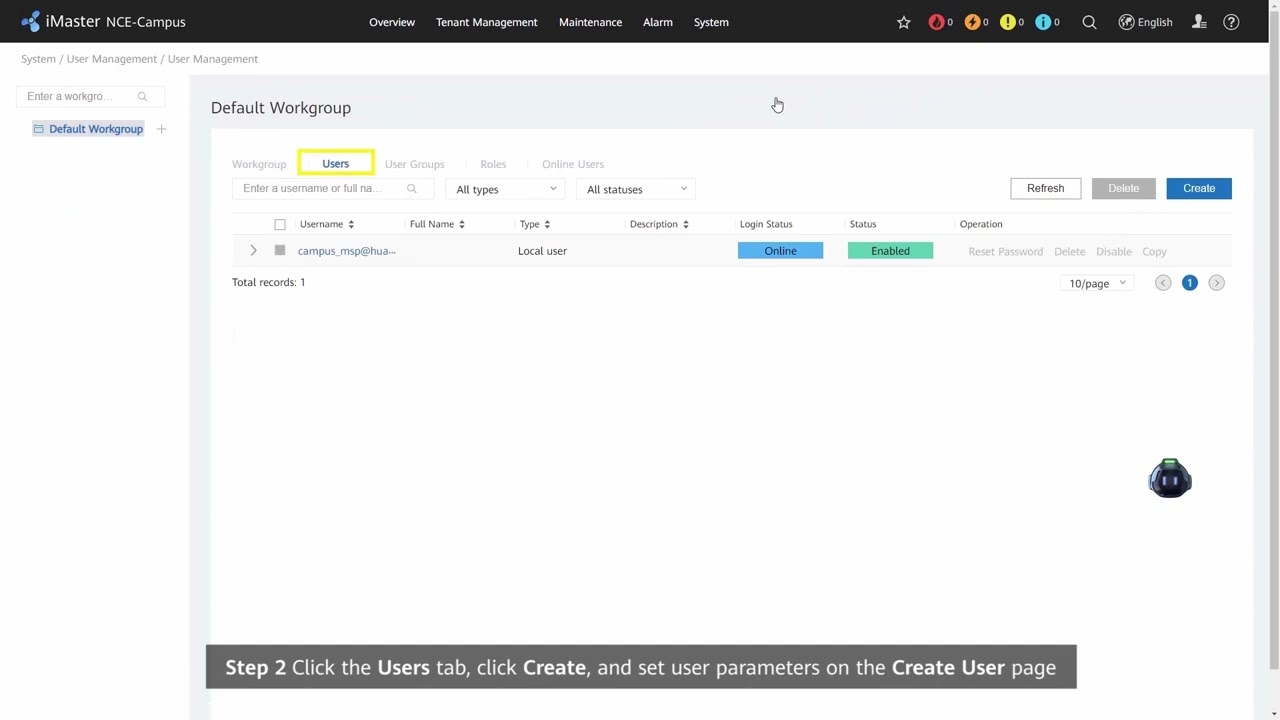Open the All statuses dropdown
The height and width of the screenshot is (720, 1280).
[636, 189]
